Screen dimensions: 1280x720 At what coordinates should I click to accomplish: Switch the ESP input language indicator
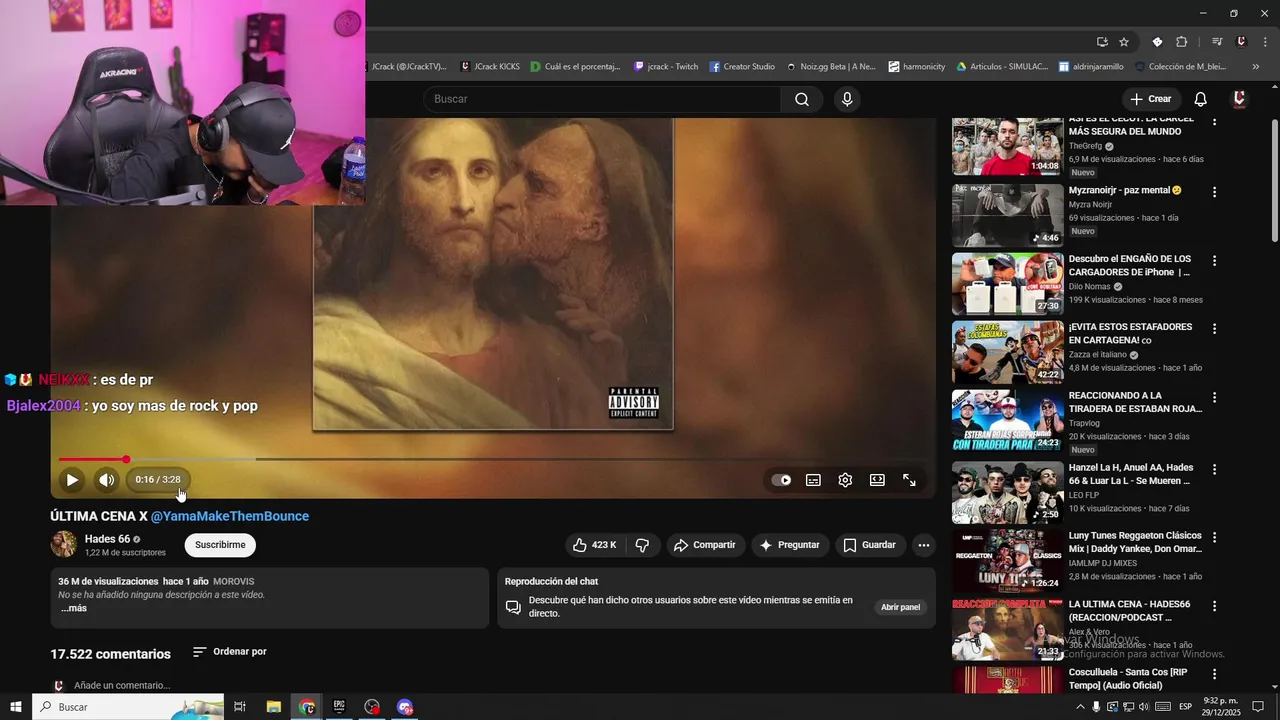point(1186,707)
